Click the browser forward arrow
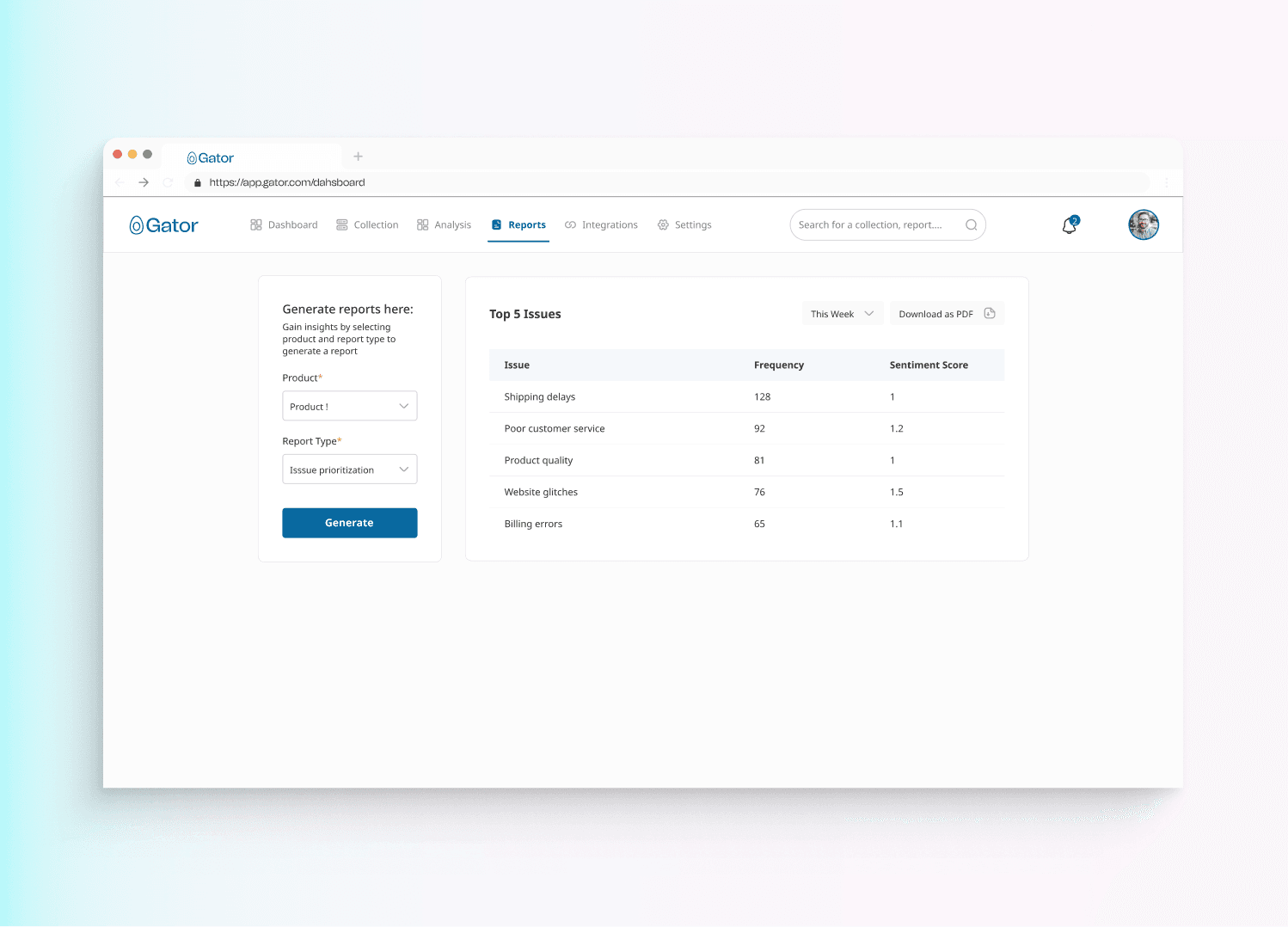The height and width of the screenshot is (927, 1288). tap(144, 182)
